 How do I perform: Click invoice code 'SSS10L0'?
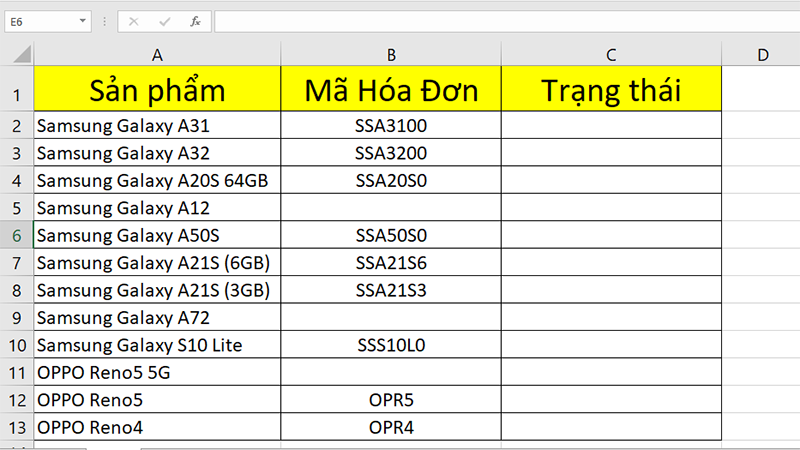[x=391, y=345]
